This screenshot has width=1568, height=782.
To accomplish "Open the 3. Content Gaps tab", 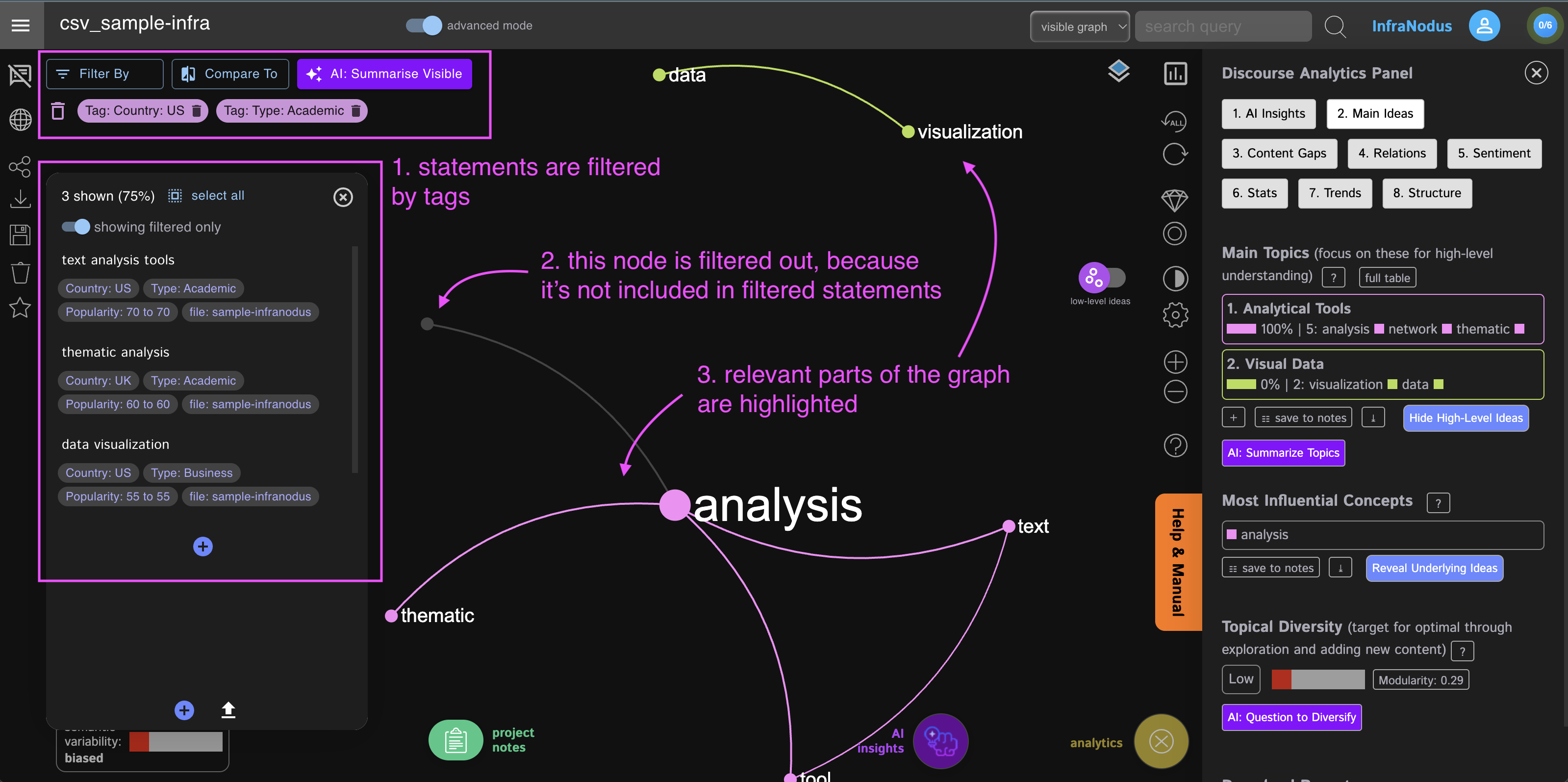I will coord(1279,153).
